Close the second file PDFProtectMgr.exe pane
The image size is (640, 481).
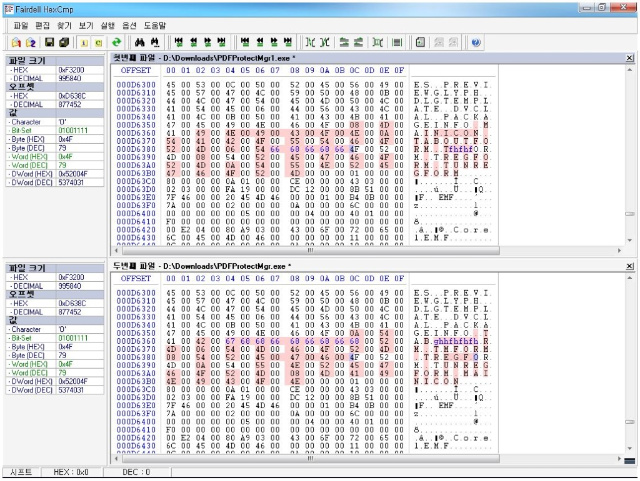[x=630, y=266]
